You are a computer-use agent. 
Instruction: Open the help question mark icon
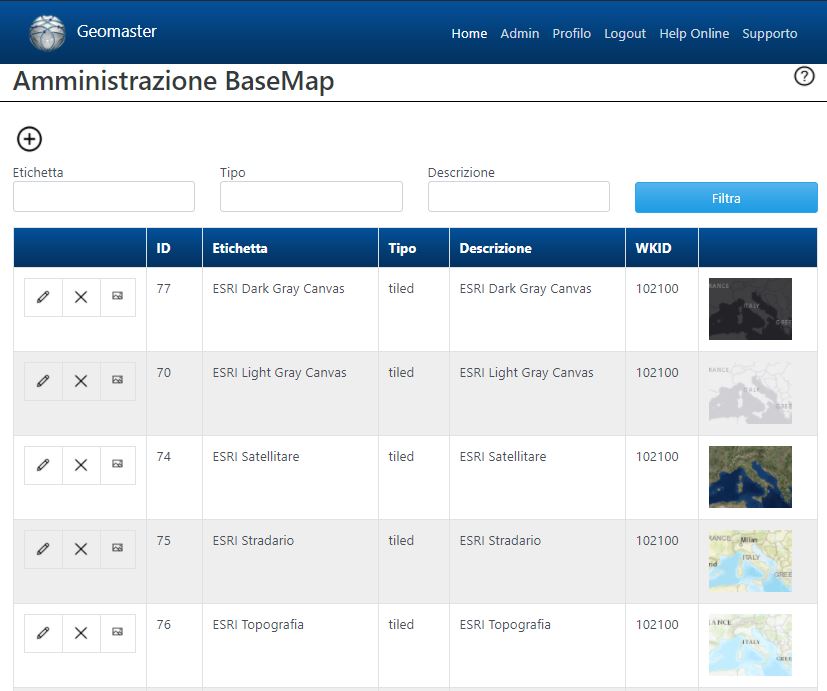click(804, 76)
